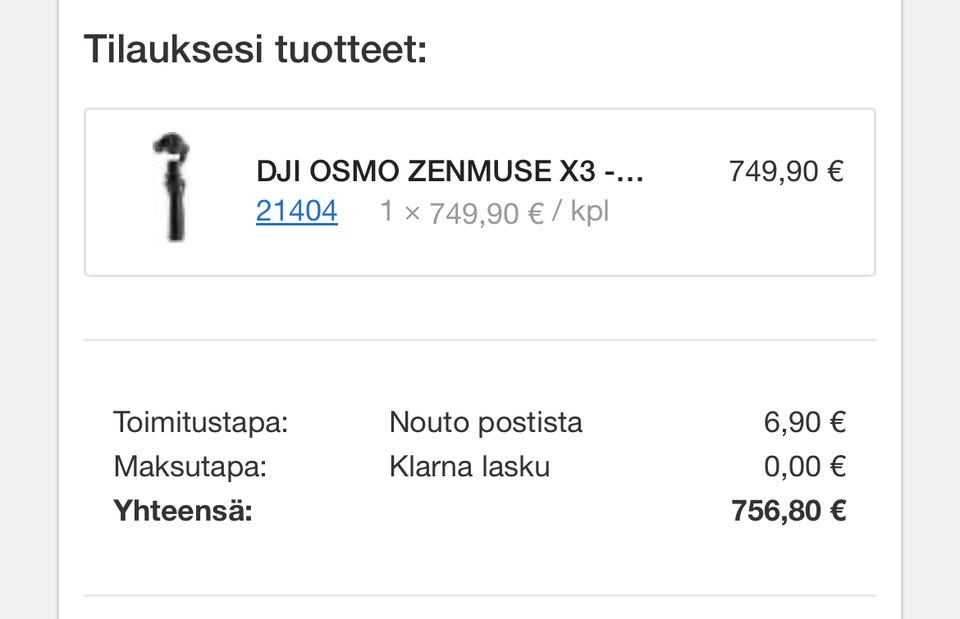Viewport: 960px width, 619px height.
Task: Select the "Nouto postista" delivery method
Action: pos(485,422)
